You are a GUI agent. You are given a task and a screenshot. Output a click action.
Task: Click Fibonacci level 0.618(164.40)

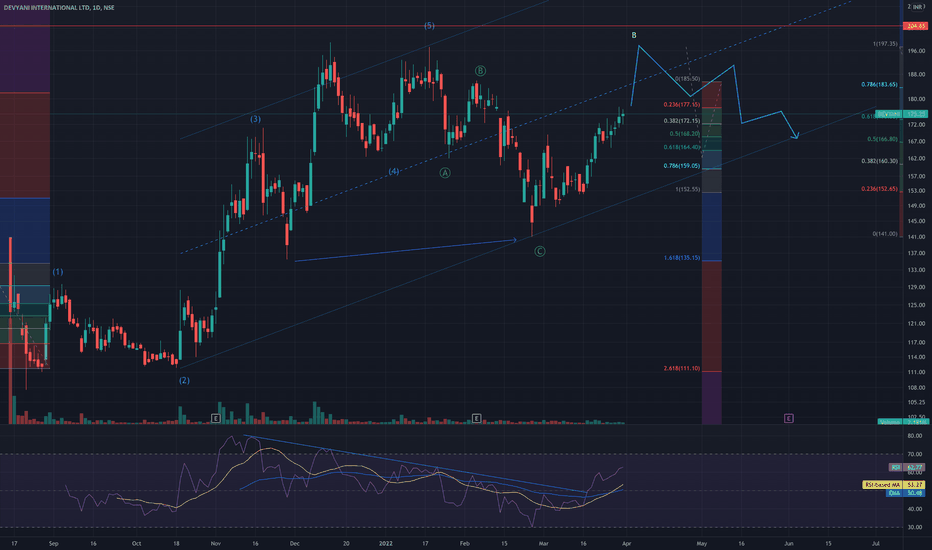coord(682,147)
